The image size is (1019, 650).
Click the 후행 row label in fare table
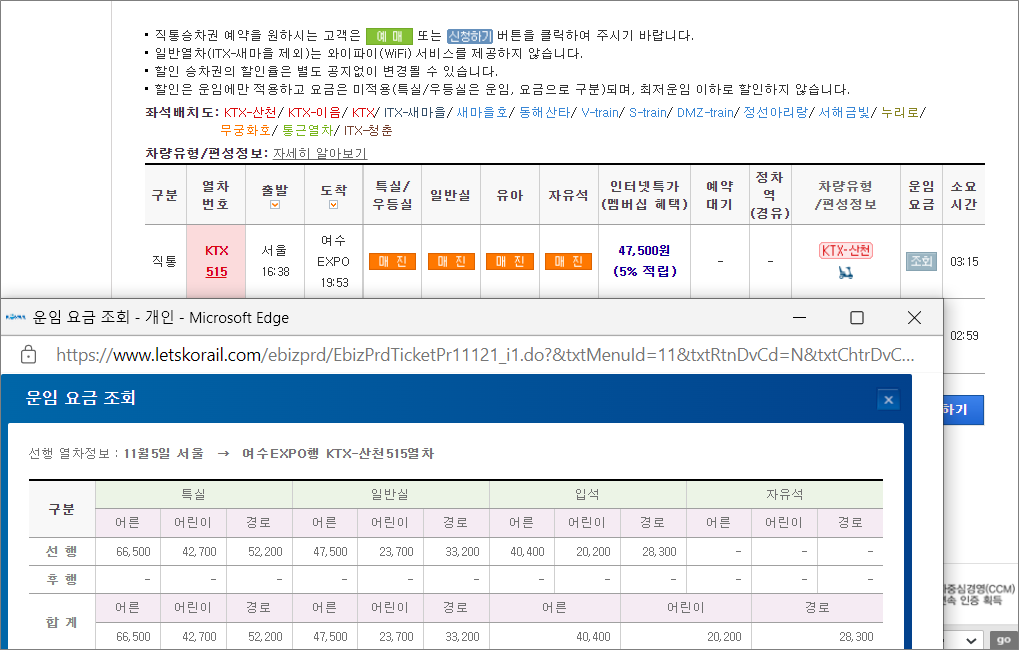[62, 578]
